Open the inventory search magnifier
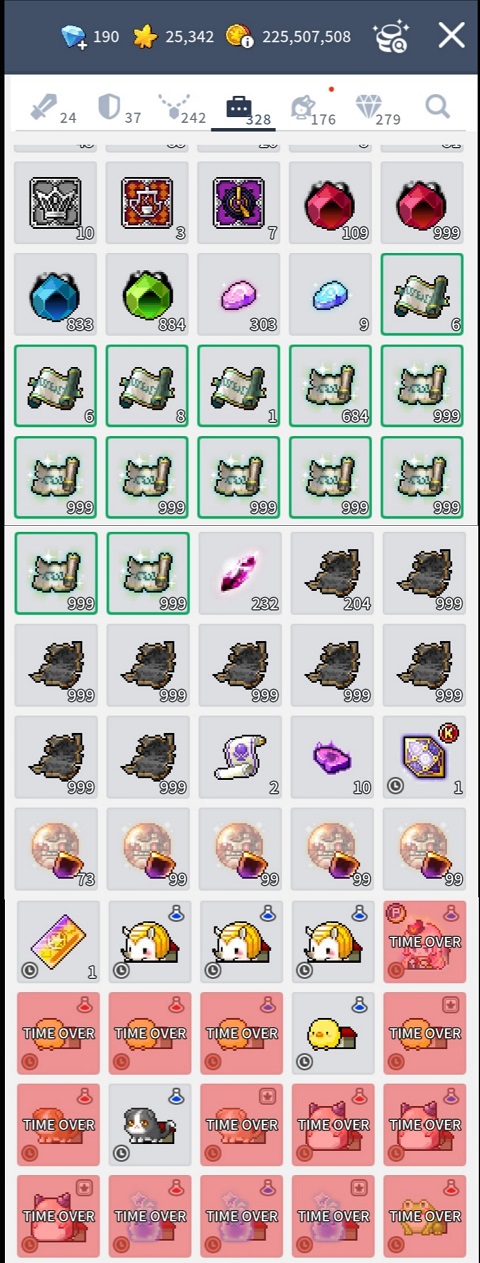Image resolution: width=480 pixels, height=1263 pixels. tap(437, 106)
